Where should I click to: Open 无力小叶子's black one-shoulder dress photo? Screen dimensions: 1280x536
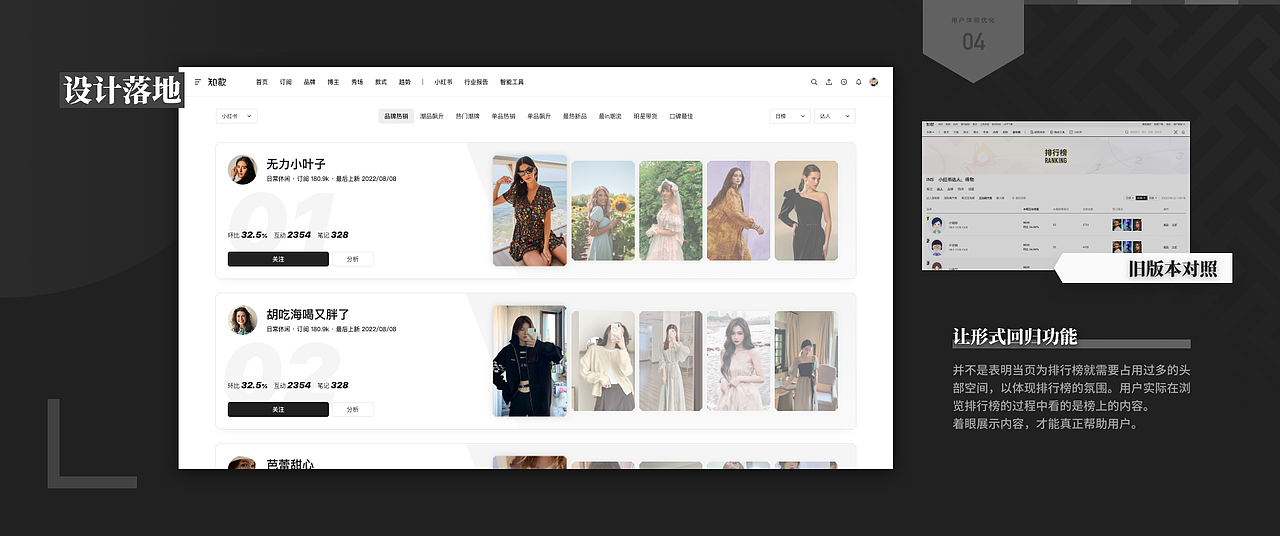pyautogui.click(x=806, y=211)
